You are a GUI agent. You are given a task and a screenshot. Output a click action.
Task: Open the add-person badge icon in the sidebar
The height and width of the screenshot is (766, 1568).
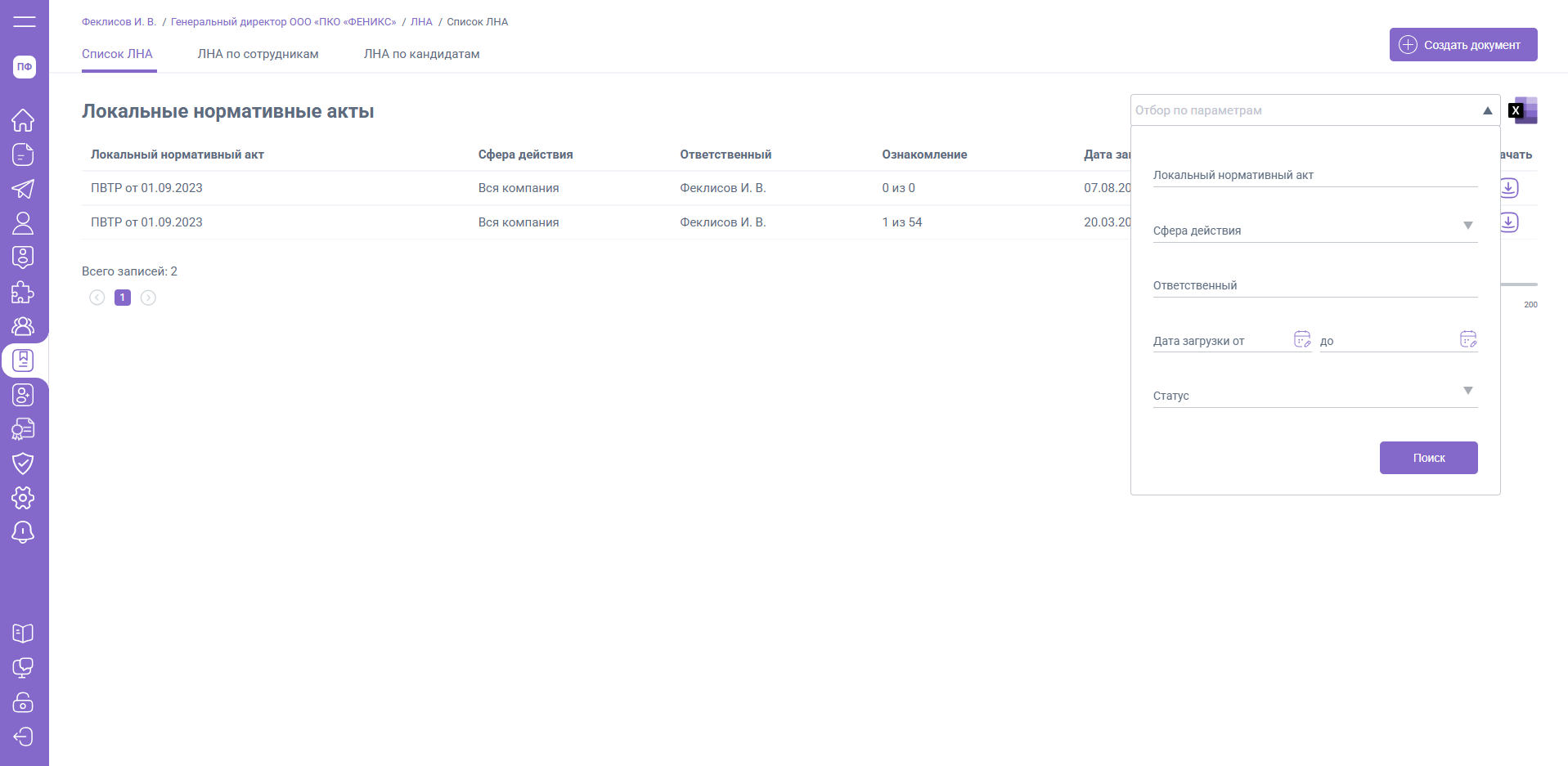pos(23,395)
